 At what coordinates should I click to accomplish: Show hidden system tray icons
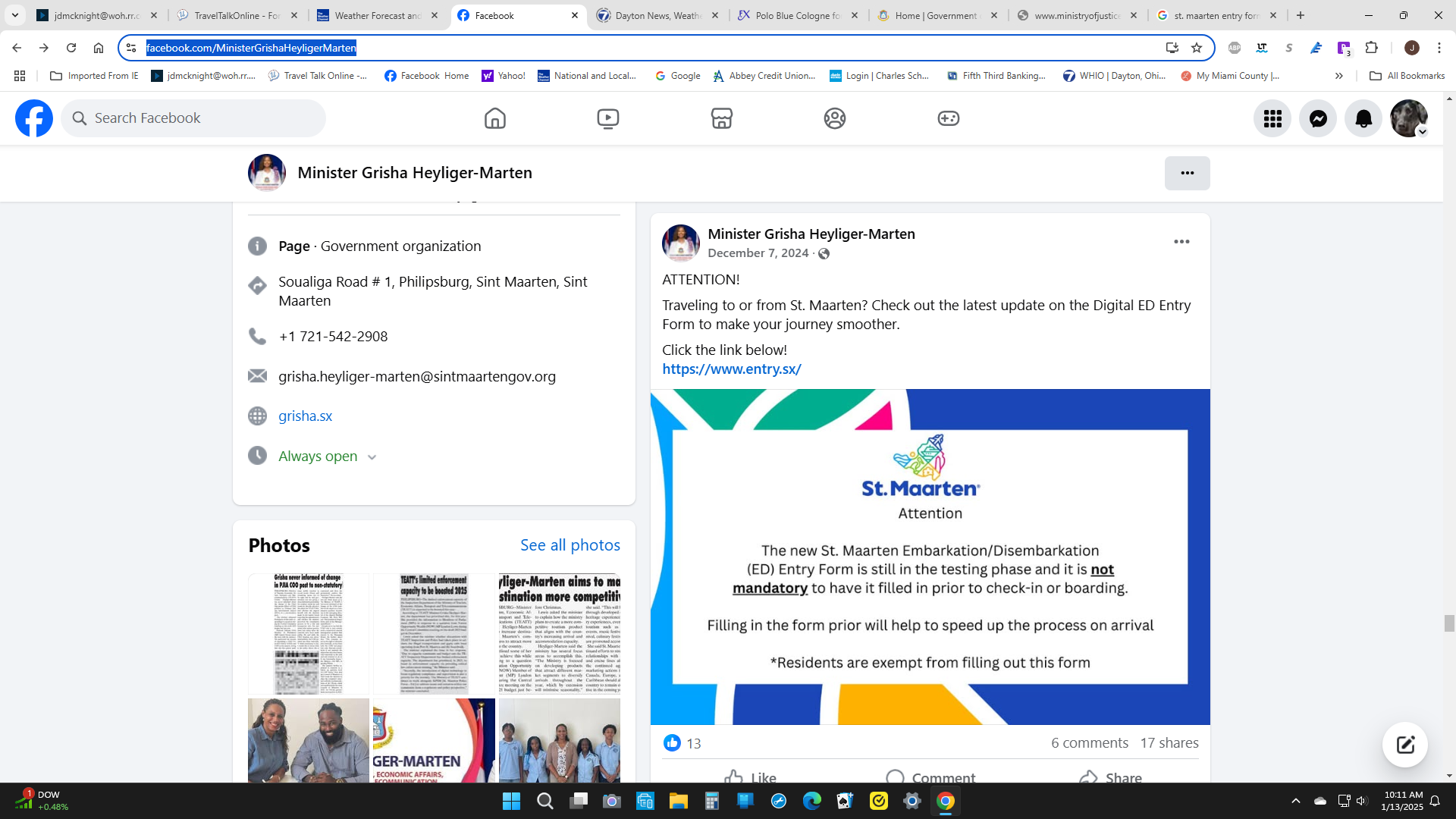pos(1296,801)
